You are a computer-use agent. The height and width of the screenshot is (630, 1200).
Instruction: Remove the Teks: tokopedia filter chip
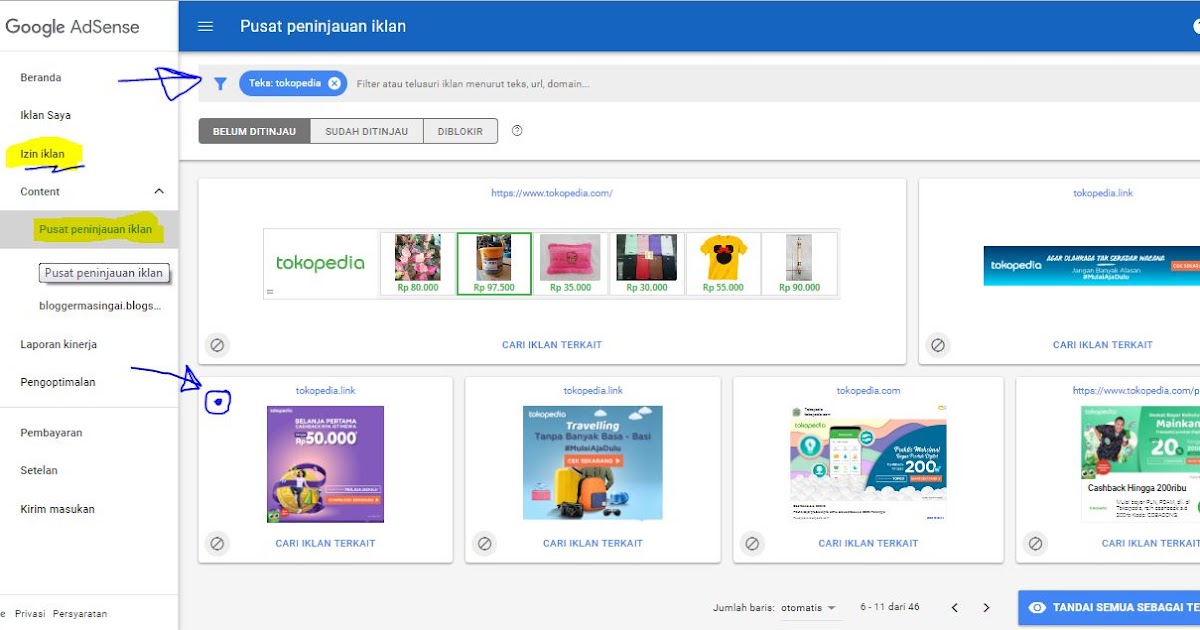pos(334,83)
